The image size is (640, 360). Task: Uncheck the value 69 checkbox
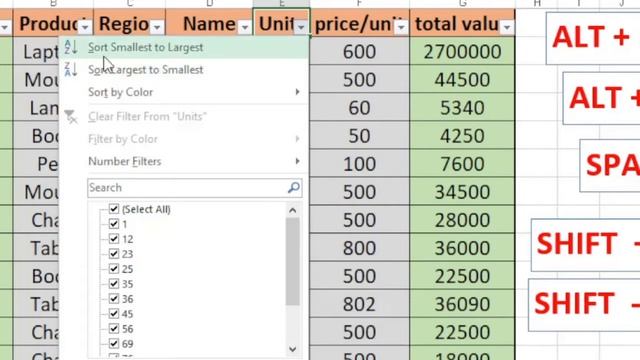click(x=114, y=344)
